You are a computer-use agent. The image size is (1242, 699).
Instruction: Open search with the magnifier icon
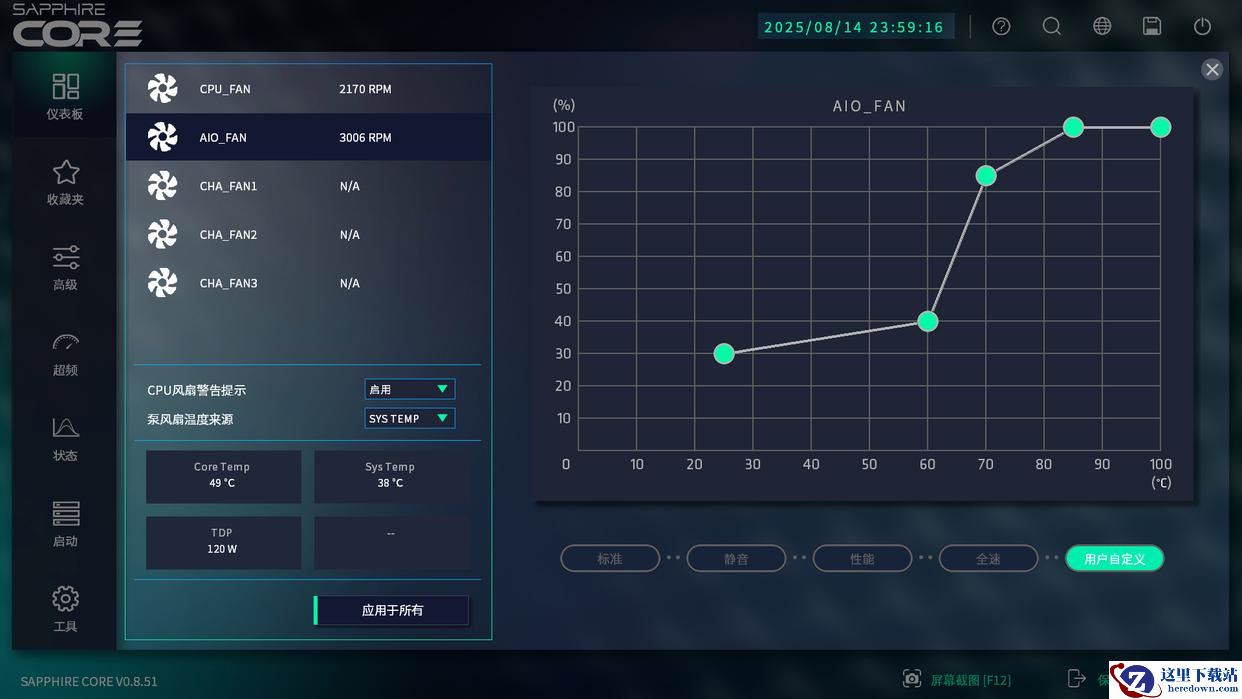[1051, 26]
